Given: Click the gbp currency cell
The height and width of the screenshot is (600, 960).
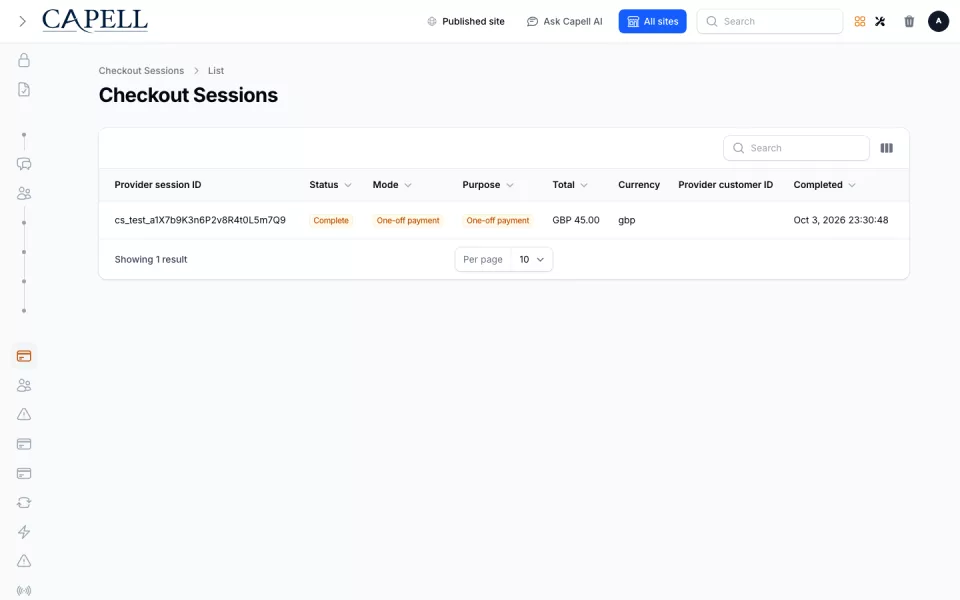Looking at the screenshot, I should [626, 220].
